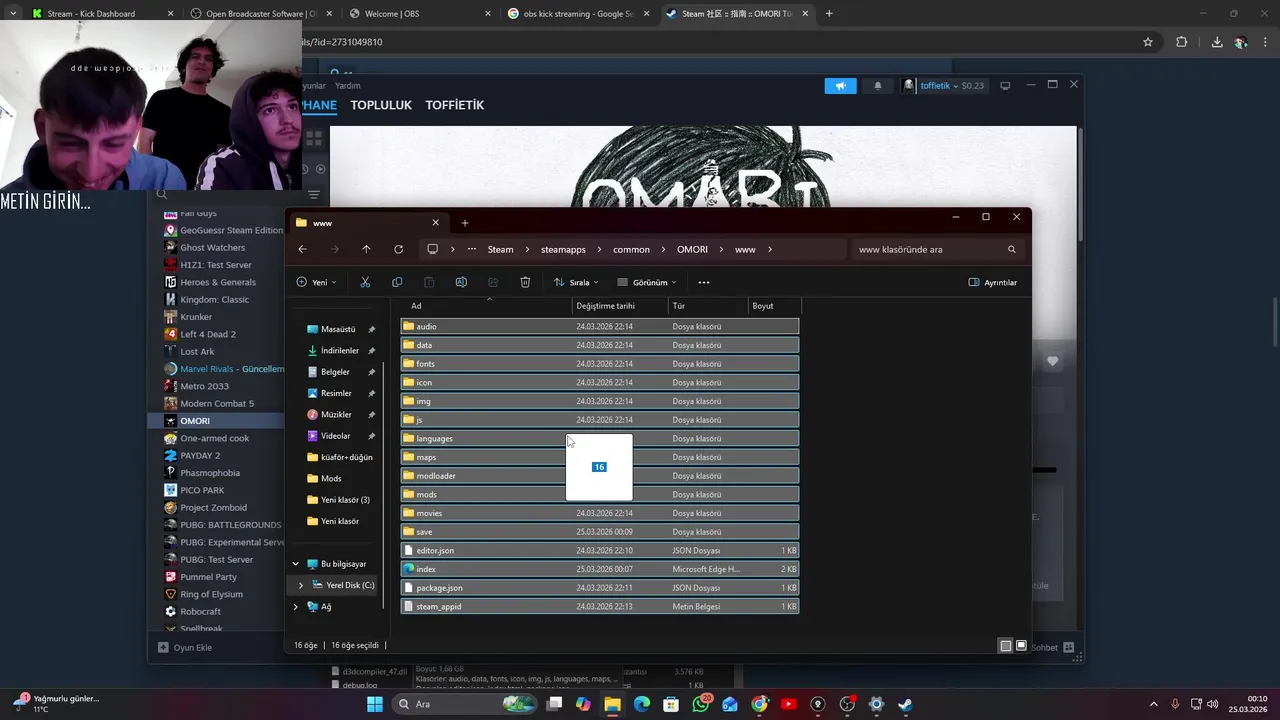Expand breadcrumb chevron after www
This screenshot has height=720, width=1280.
[x=769, y=249]
